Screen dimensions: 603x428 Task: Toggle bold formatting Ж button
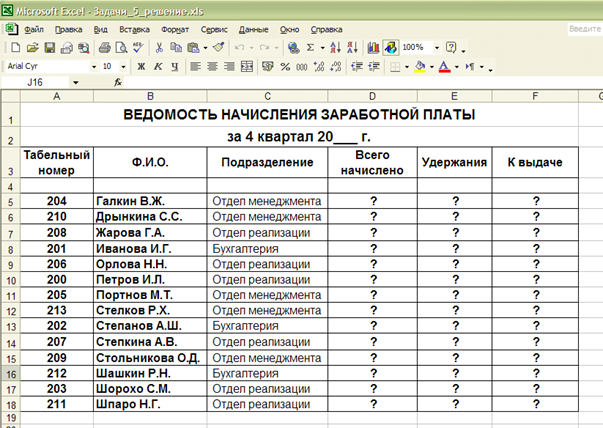click(141, 67)
